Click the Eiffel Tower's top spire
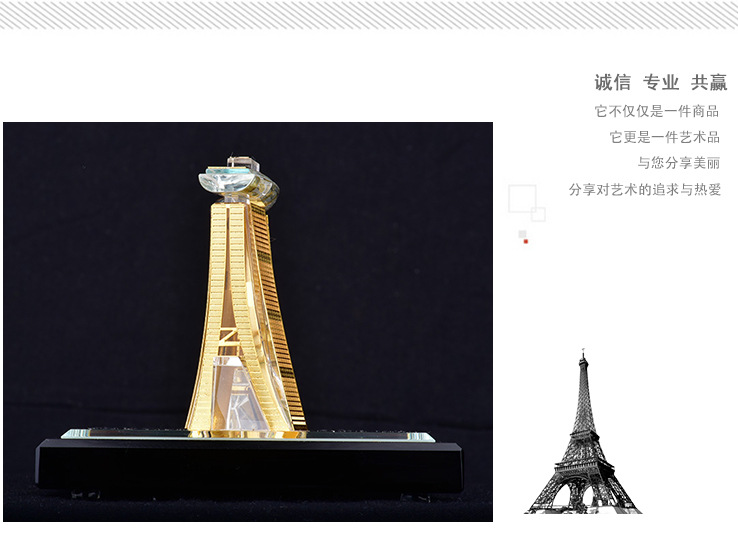The width and height of the screenshot is (738, 542). [583, 360]
